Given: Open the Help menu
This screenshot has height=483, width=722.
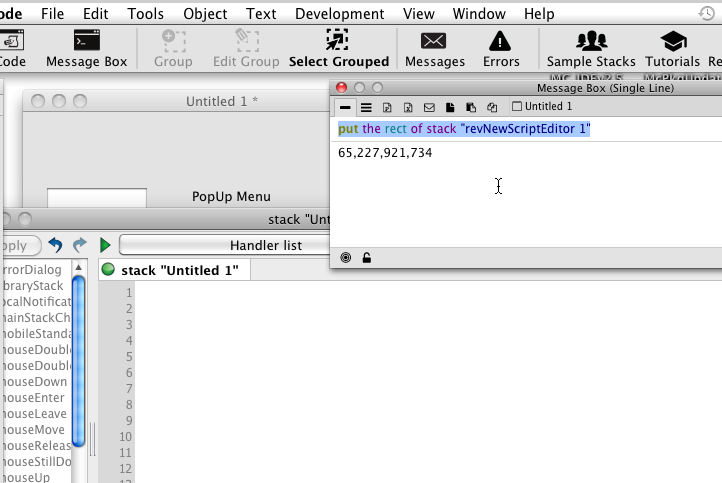Looking at the screenshot, I should coord(539,14).
